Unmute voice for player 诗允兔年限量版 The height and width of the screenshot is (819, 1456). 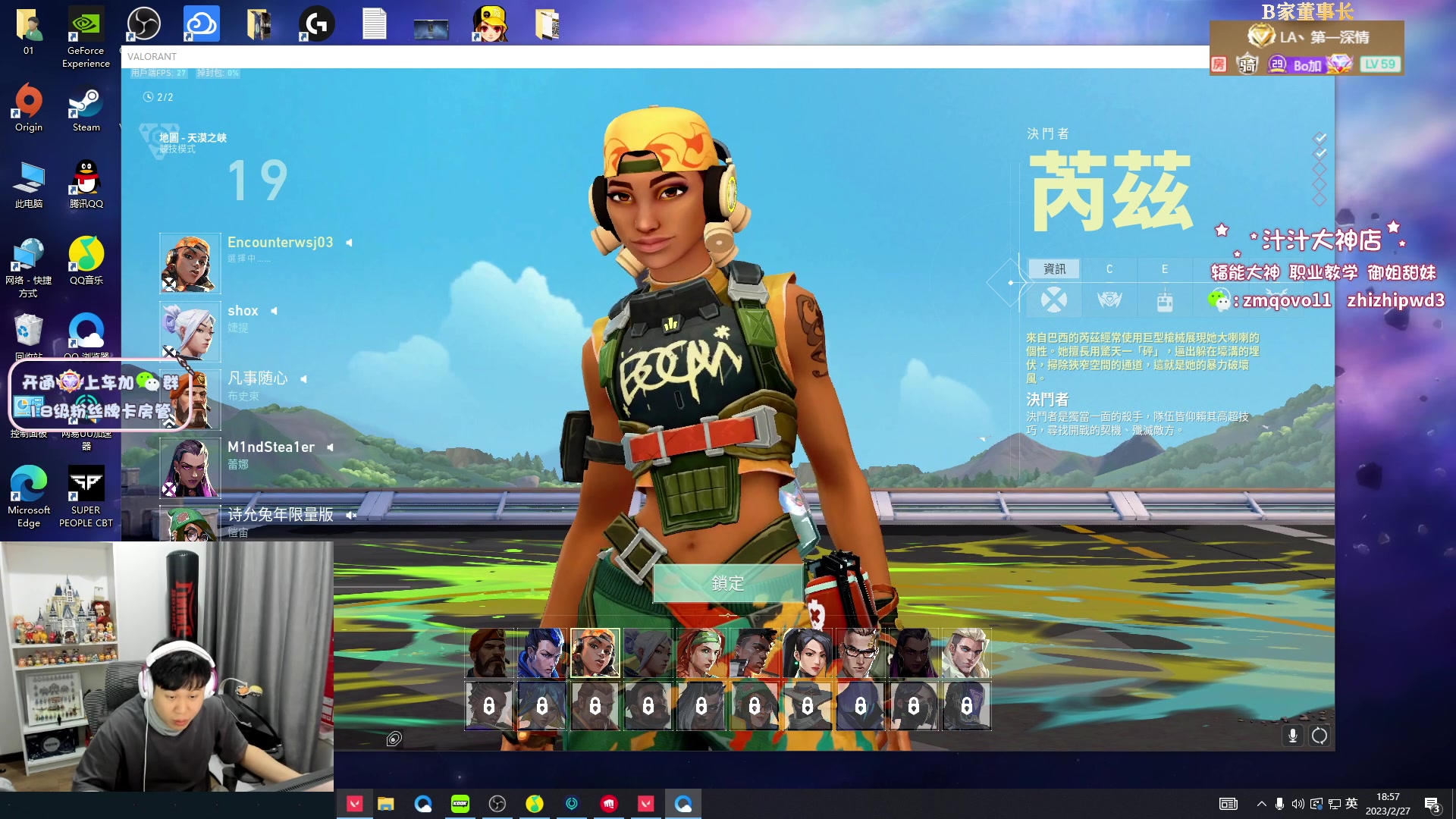point(350,515)
